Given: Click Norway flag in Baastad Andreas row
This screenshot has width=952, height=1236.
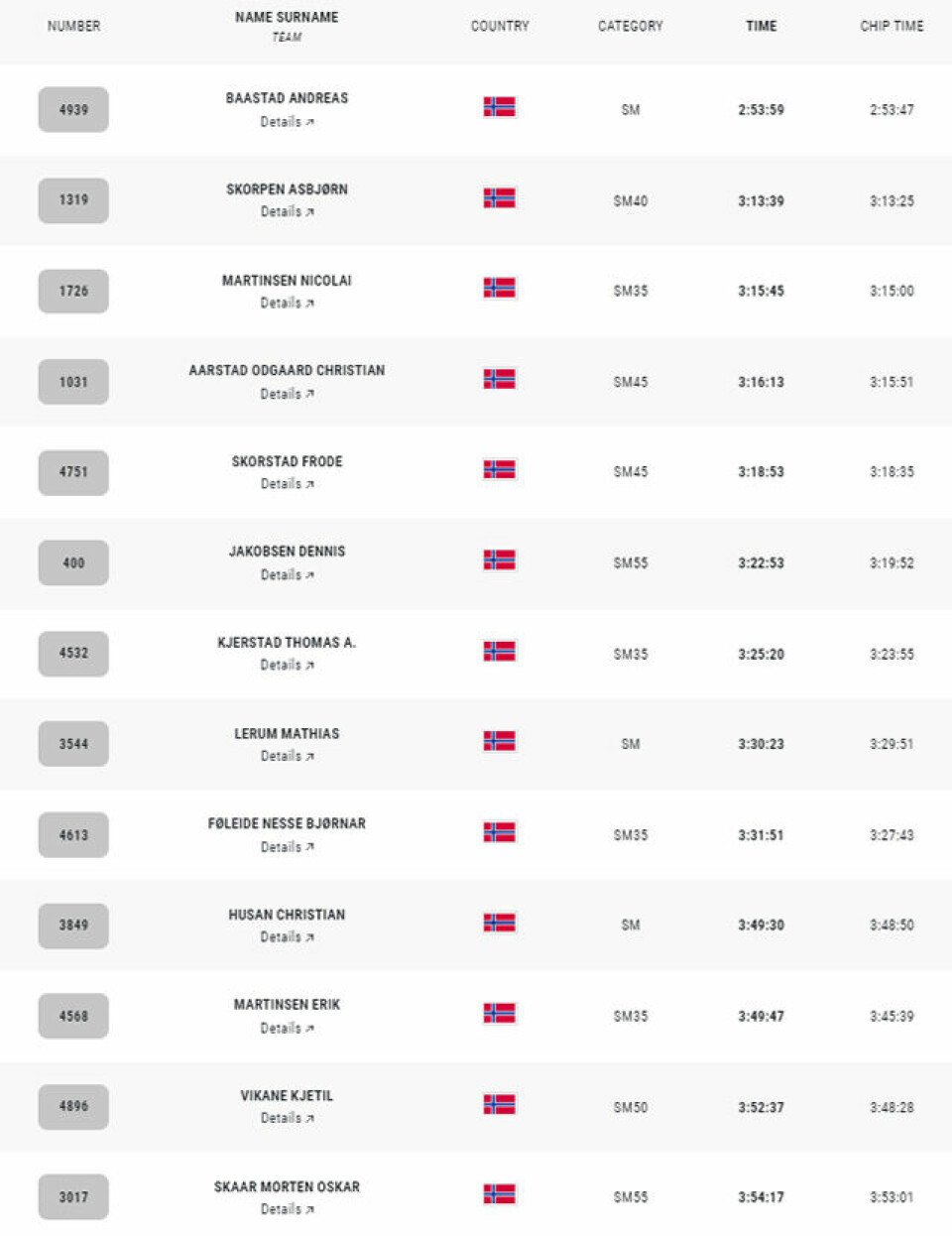Looking at the screenshot, I should click(499, 107).
